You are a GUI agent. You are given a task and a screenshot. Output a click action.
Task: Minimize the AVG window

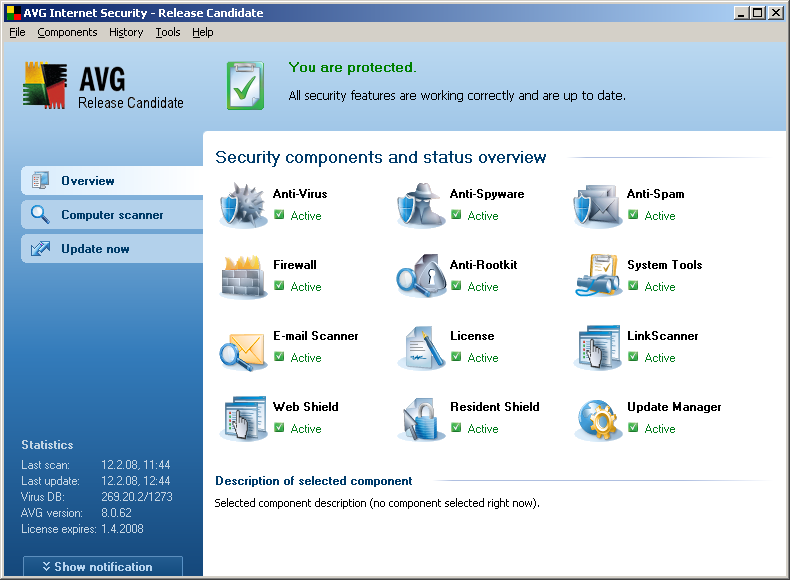[x=741, y=13]
